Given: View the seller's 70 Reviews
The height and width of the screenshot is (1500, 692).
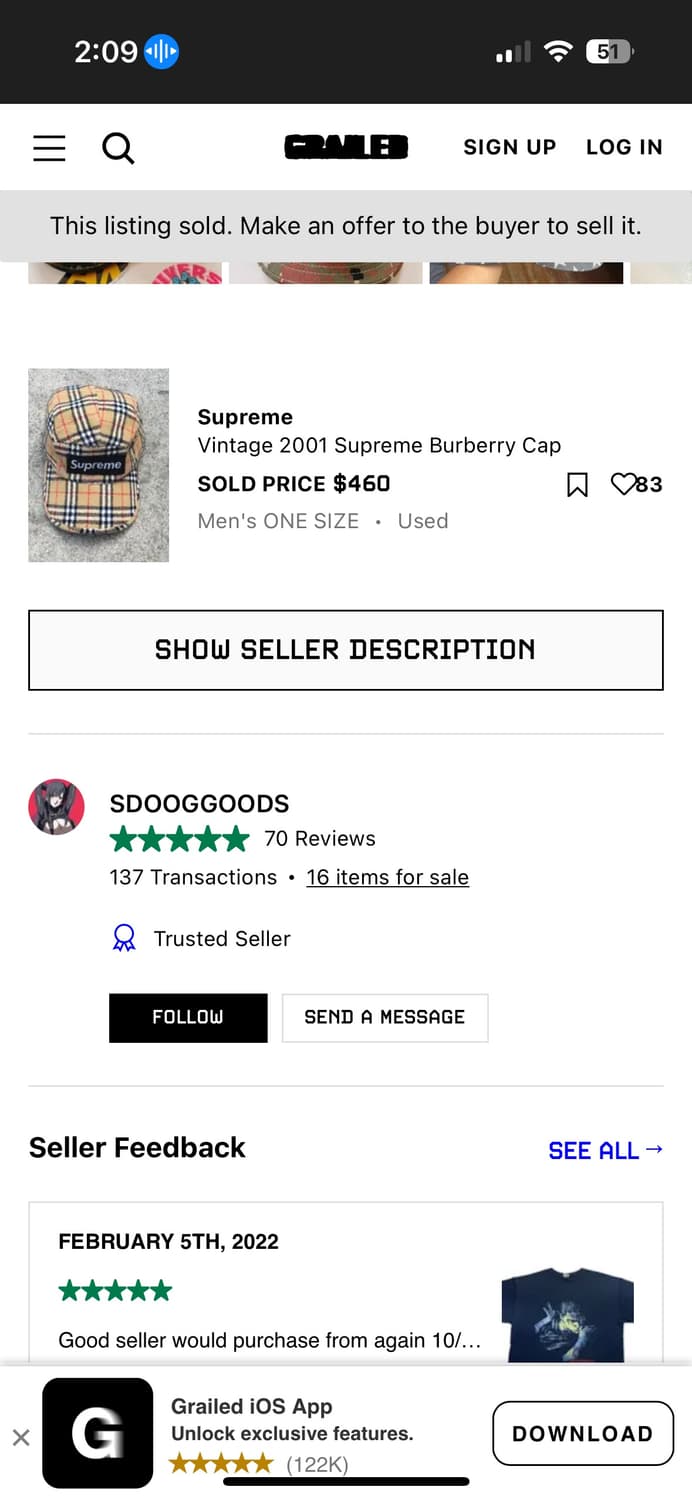Looking at the screenshot, I should coord(320,838).
